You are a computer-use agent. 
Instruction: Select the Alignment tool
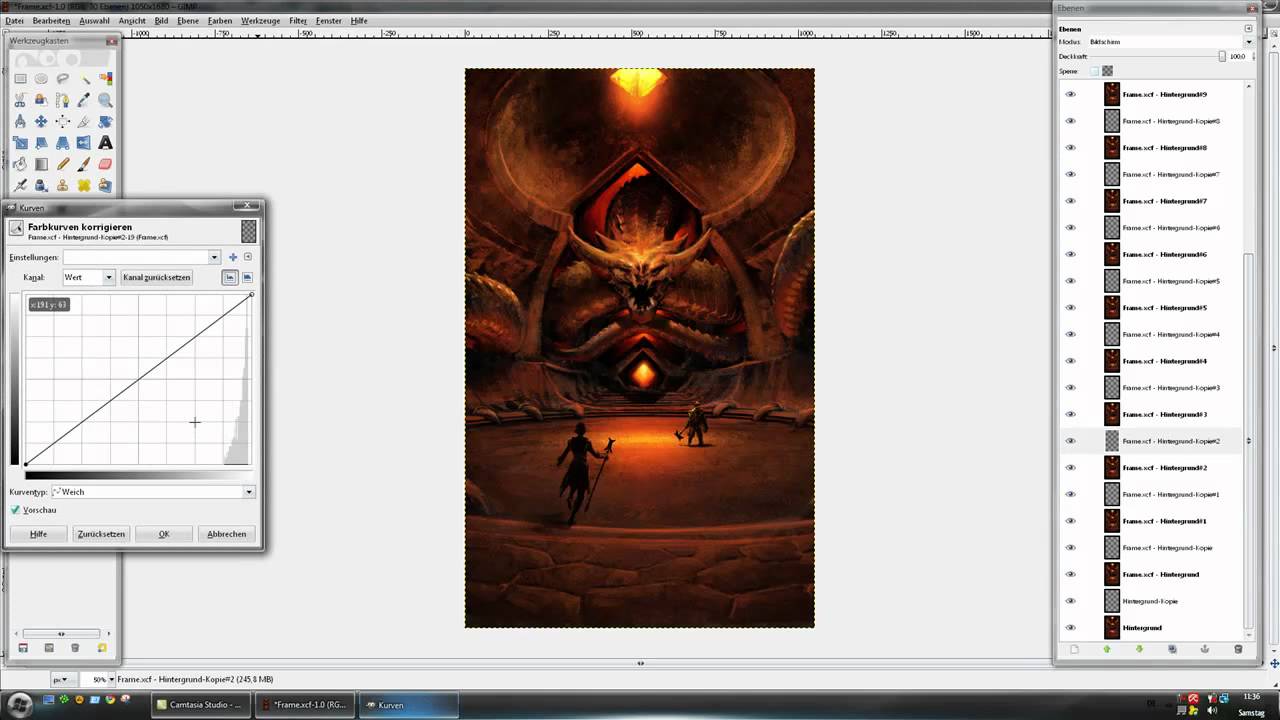click(x=63, y=122)
